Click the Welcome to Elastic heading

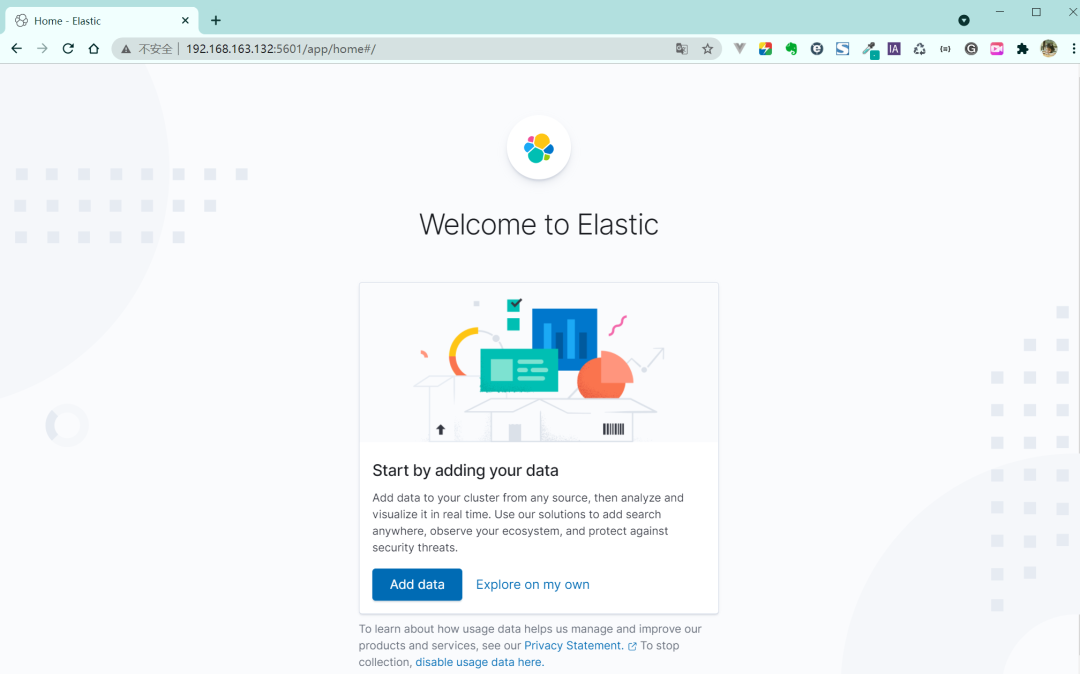(539, 224)
